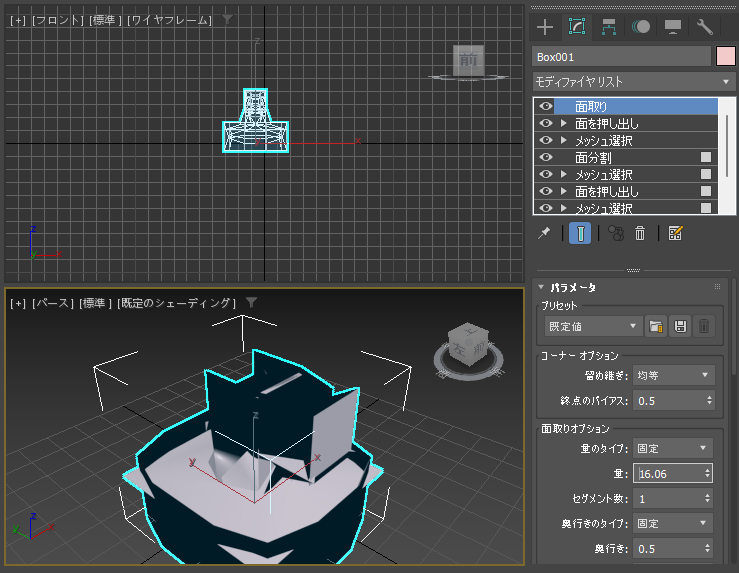The image size is (739, 573).
Task: Click the Box001 object name field
Action: pyautogui.click(x=621, y=57)
